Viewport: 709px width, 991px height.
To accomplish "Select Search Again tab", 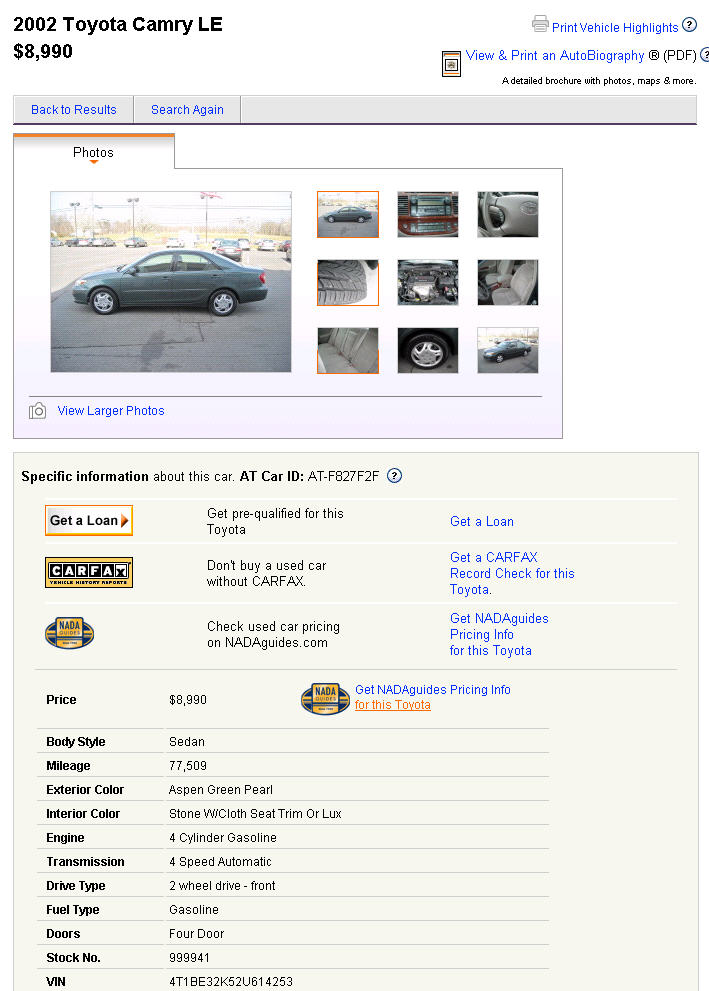I will (187, 109).
